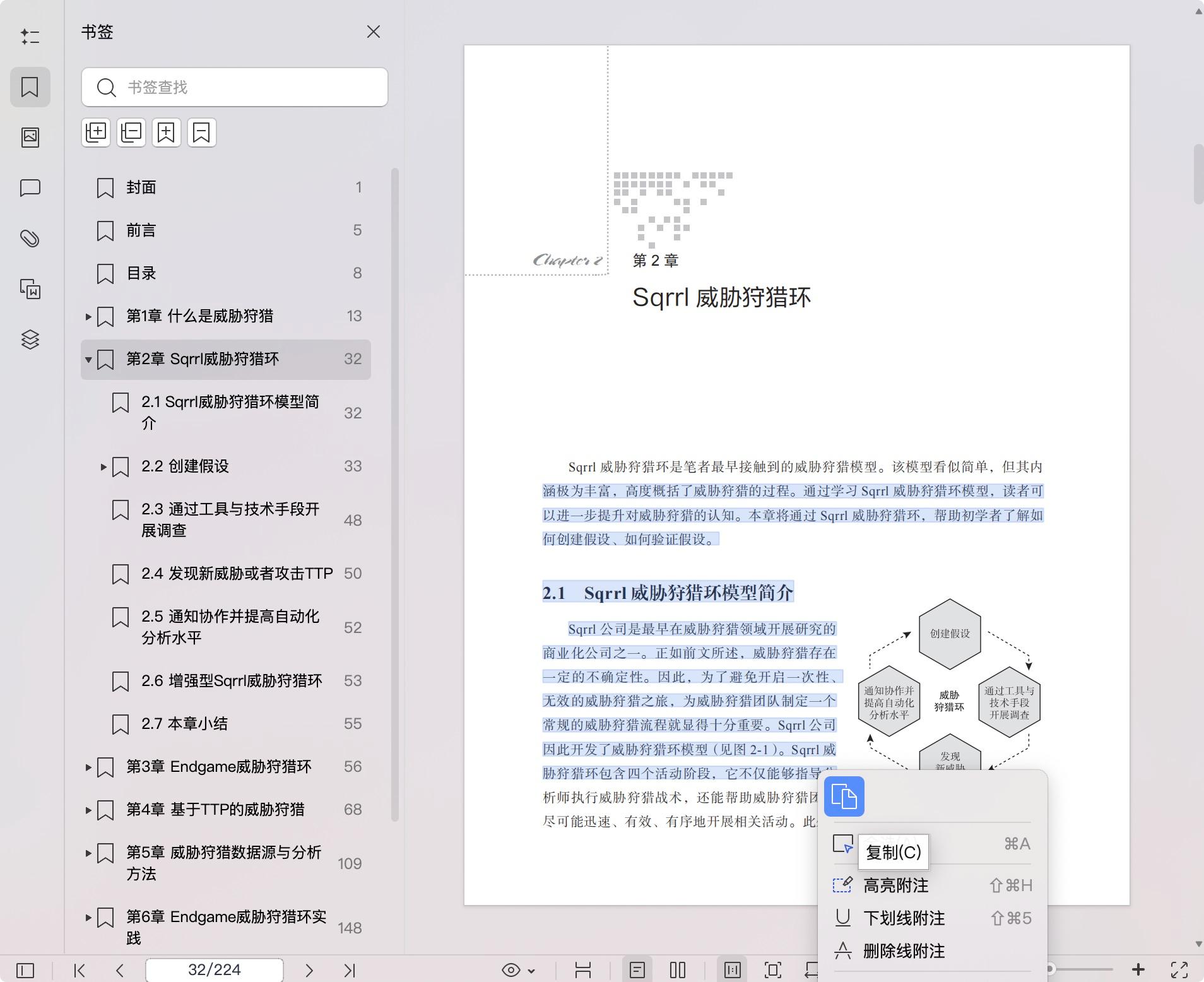1204x982 pixels.
Task: Click the fit-page icon
Action: pyautogui.click(x=773, y=970)
